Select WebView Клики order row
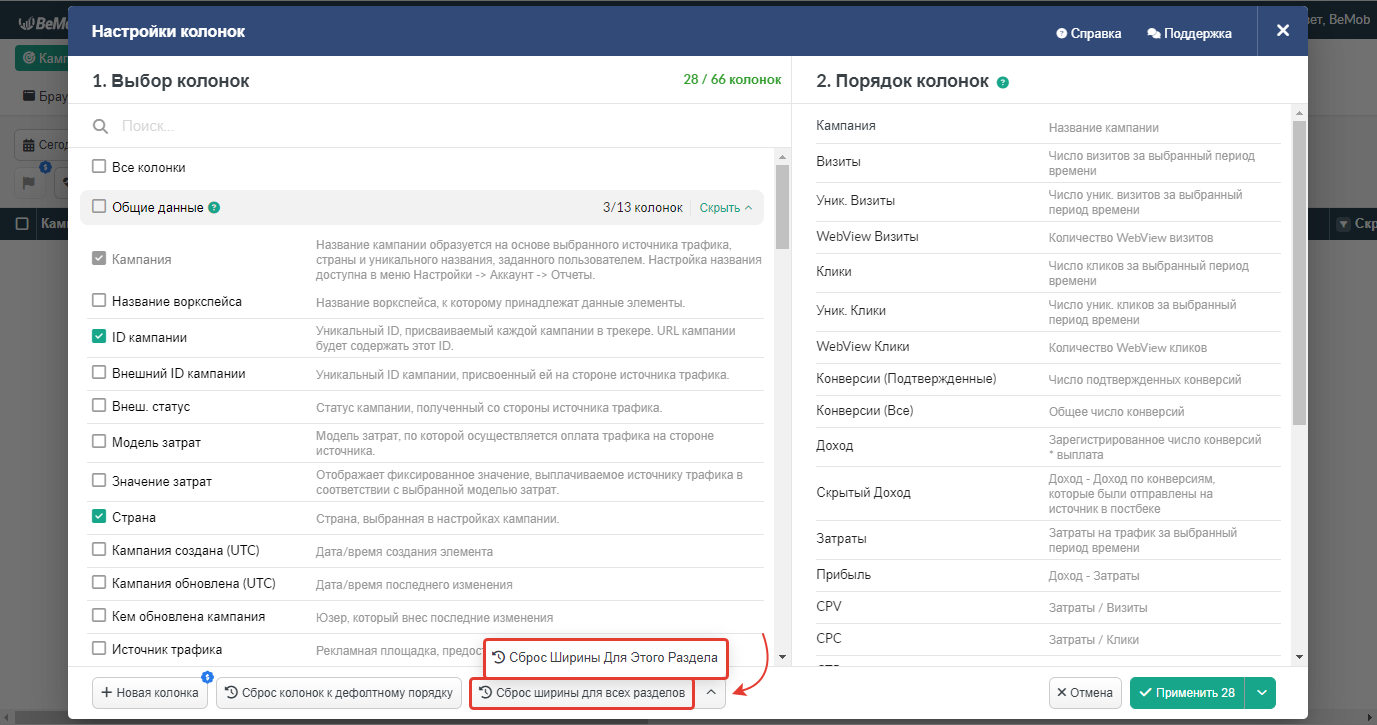1377x725 pixels. [1048, 347]
